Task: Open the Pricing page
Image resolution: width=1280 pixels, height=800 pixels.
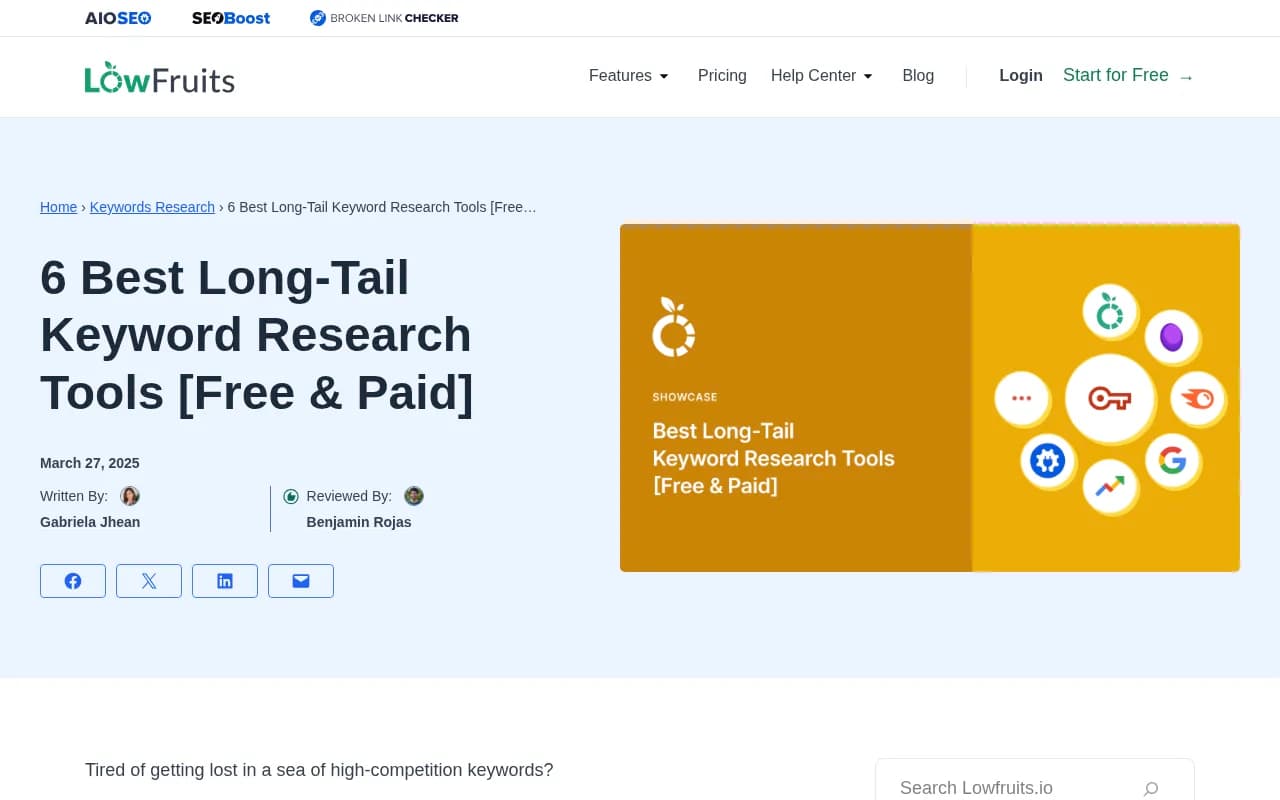Action: [x=722, y=76]
